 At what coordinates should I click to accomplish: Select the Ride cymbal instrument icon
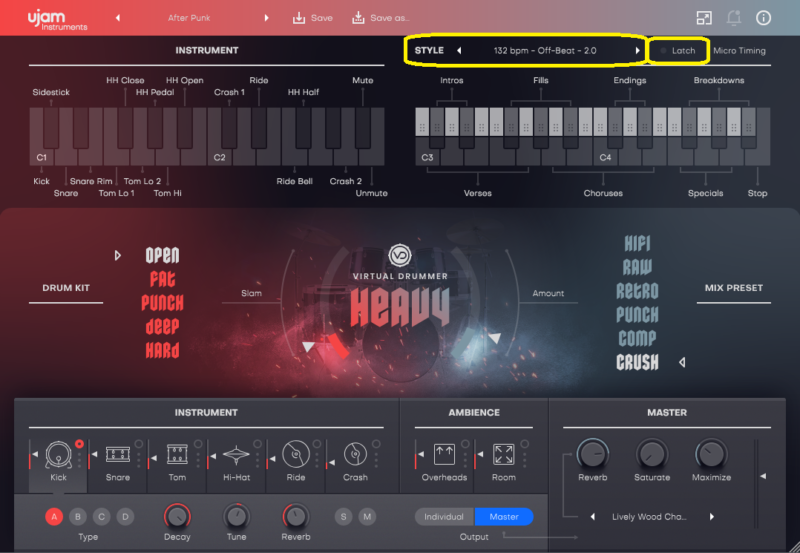point(295,455)
